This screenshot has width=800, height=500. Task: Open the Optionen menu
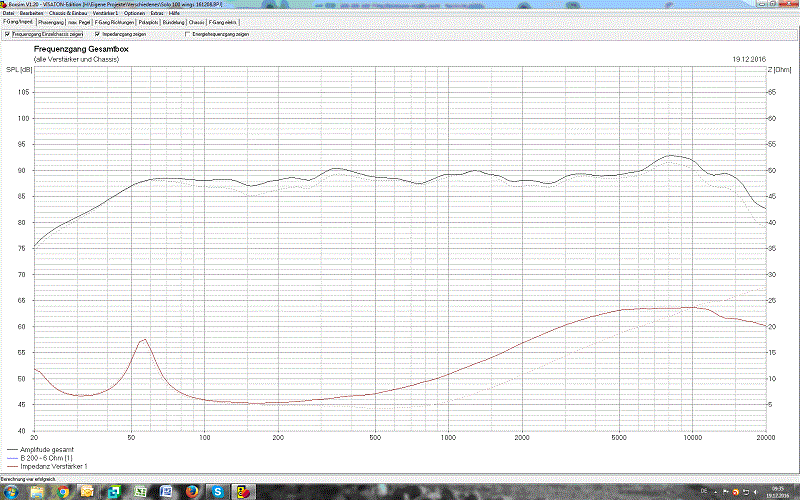pyautogui.click(x=135, y=13)
